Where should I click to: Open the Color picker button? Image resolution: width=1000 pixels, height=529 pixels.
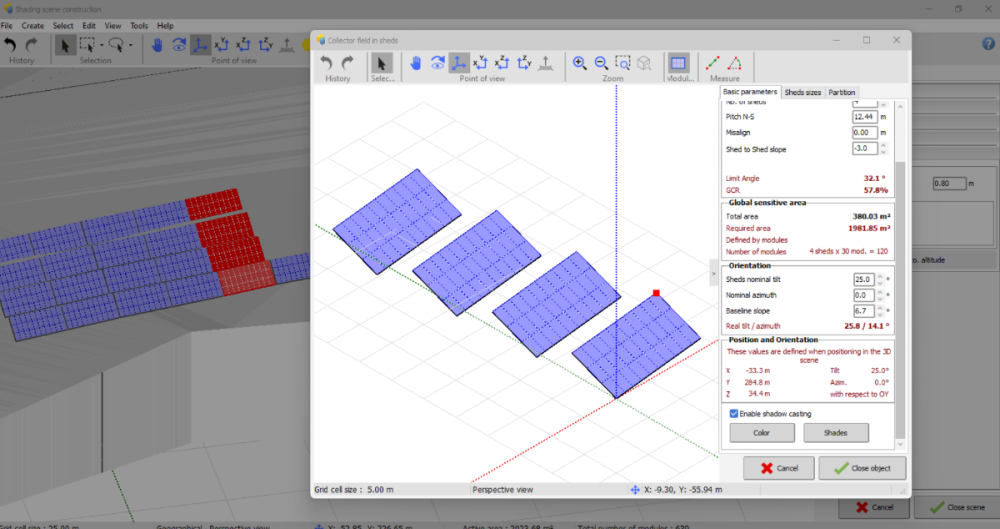pos(761,433)
